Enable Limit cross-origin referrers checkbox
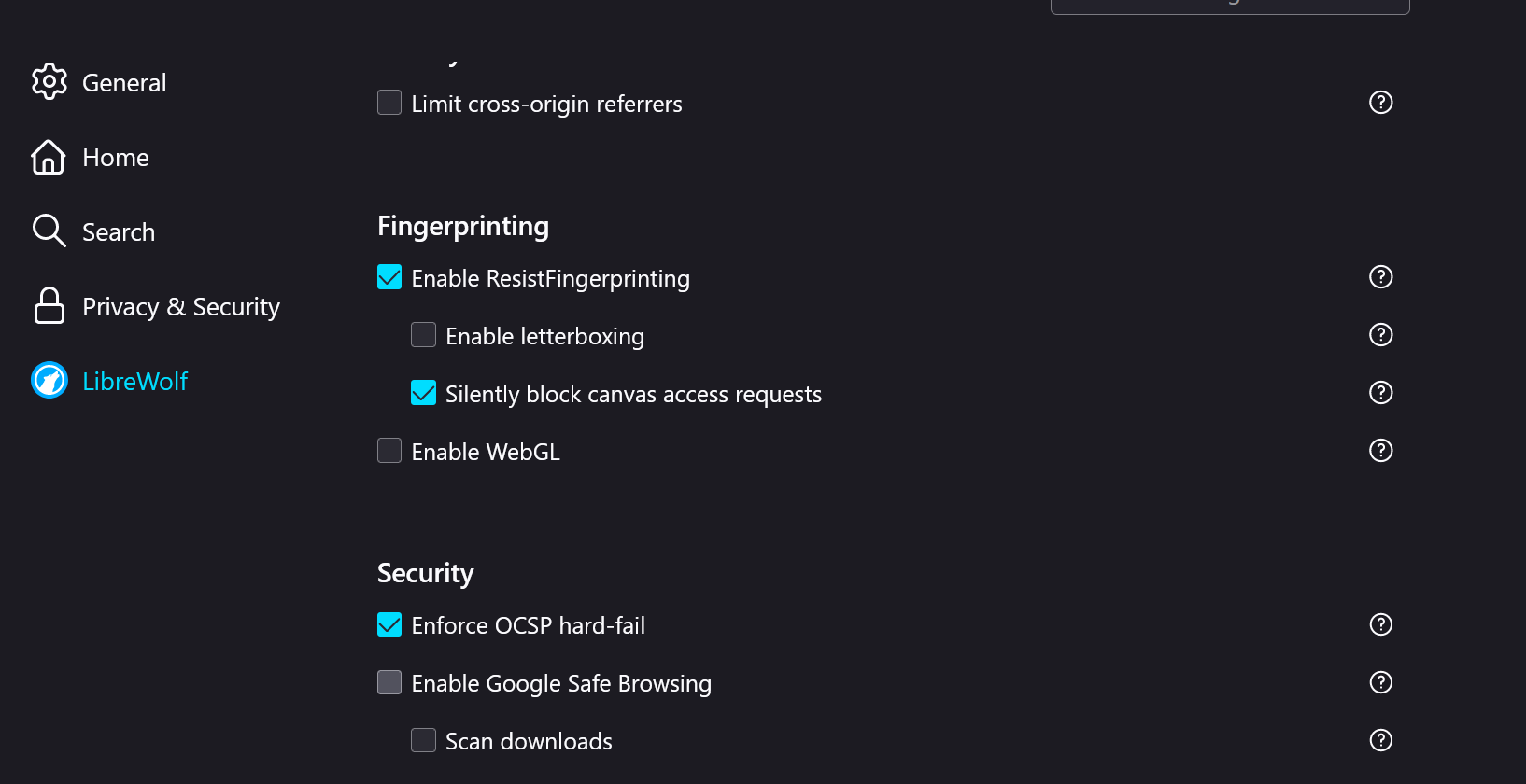The image size is (1526, 784). [x=389, y=103]
